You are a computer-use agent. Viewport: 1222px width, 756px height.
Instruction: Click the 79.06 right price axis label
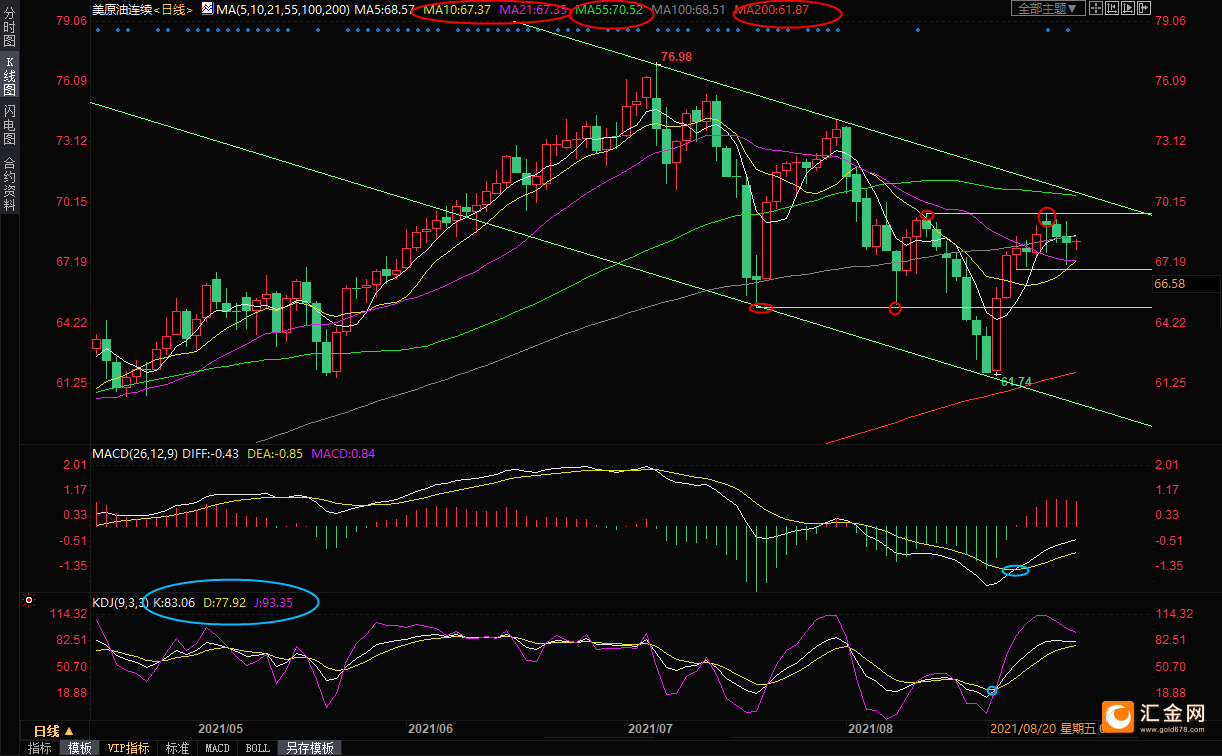1169,20
